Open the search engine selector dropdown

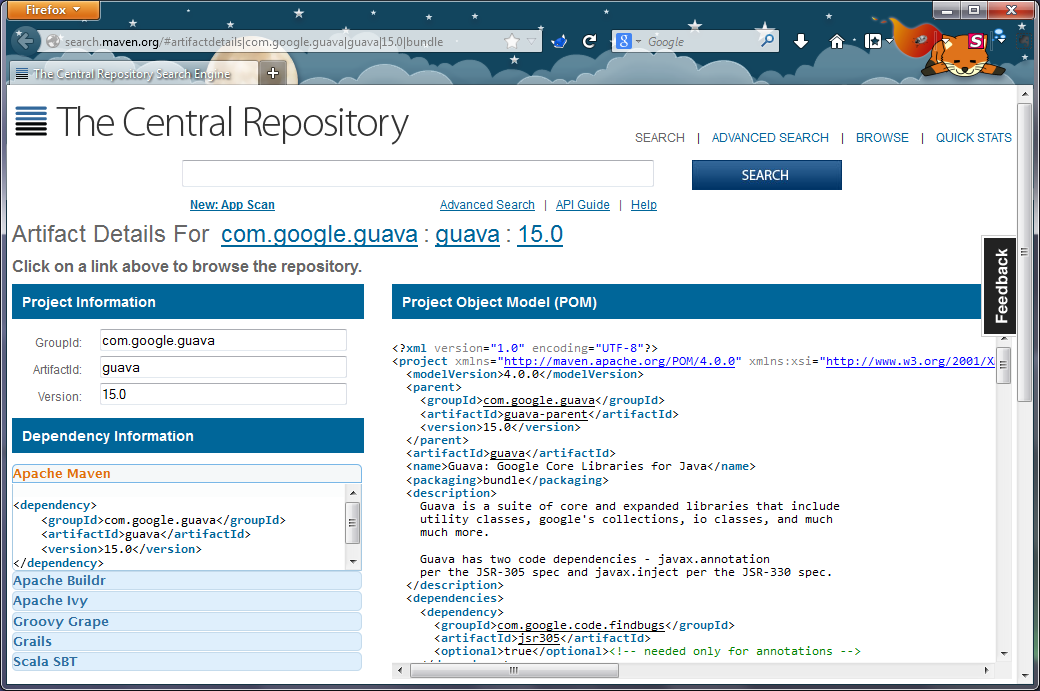coord(629,41)
